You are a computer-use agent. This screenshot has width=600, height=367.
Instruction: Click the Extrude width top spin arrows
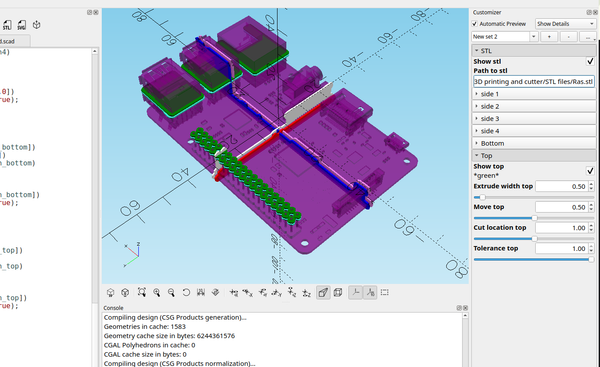coord(592,186)
